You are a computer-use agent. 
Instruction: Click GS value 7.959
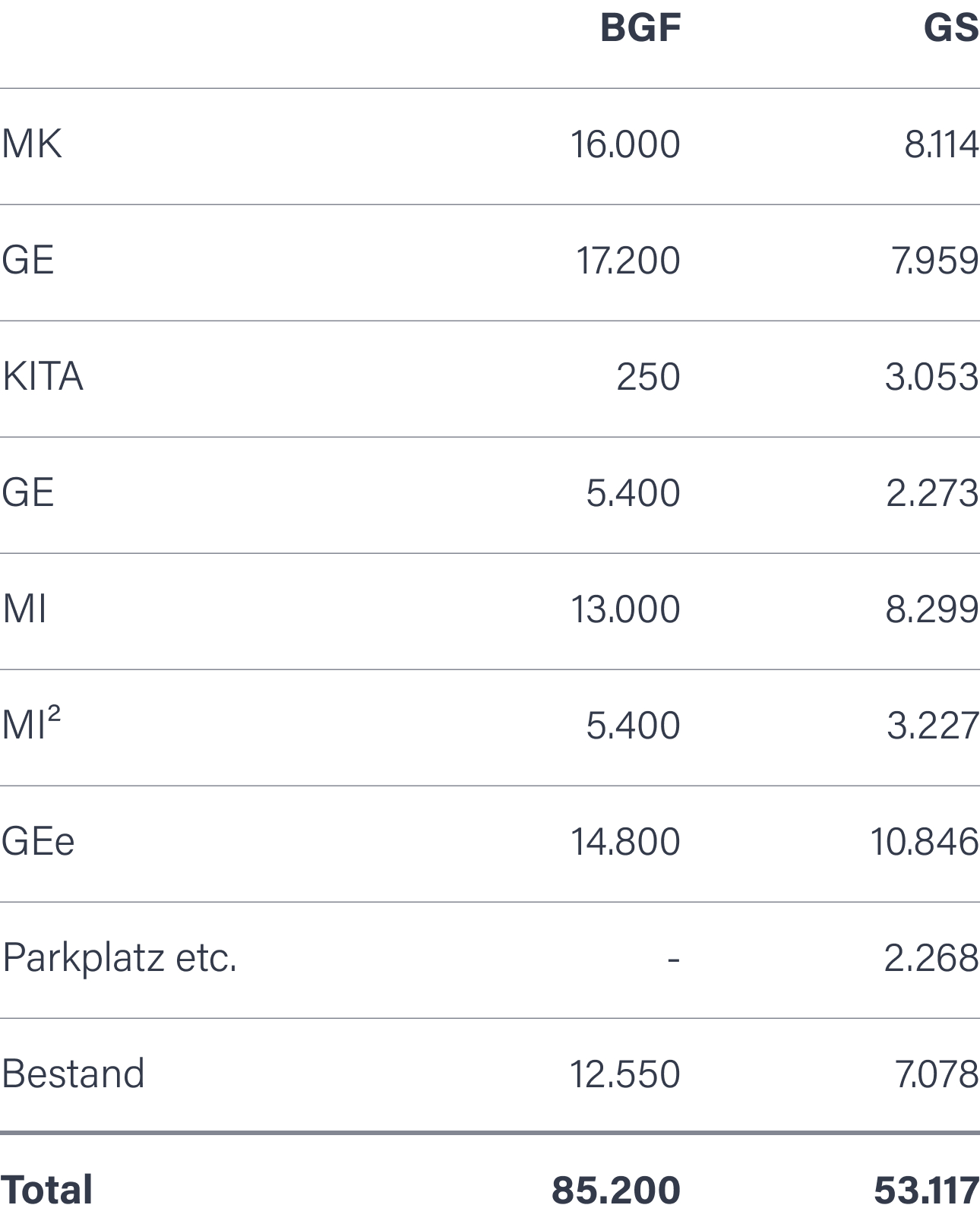tap(935, 260)
